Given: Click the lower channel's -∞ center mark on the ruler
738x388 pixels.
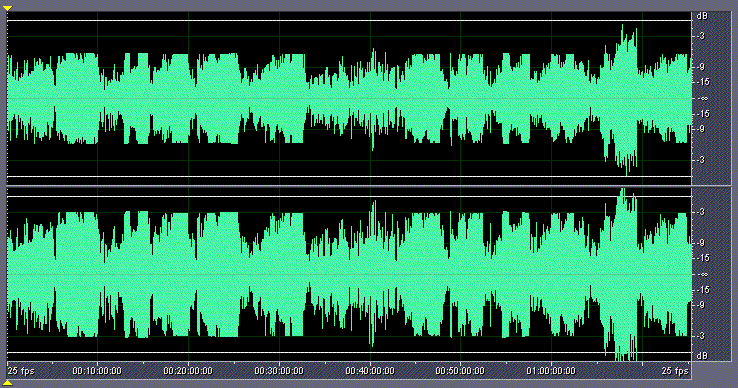Looking at the screenshot, I should (x=703, y=274).
